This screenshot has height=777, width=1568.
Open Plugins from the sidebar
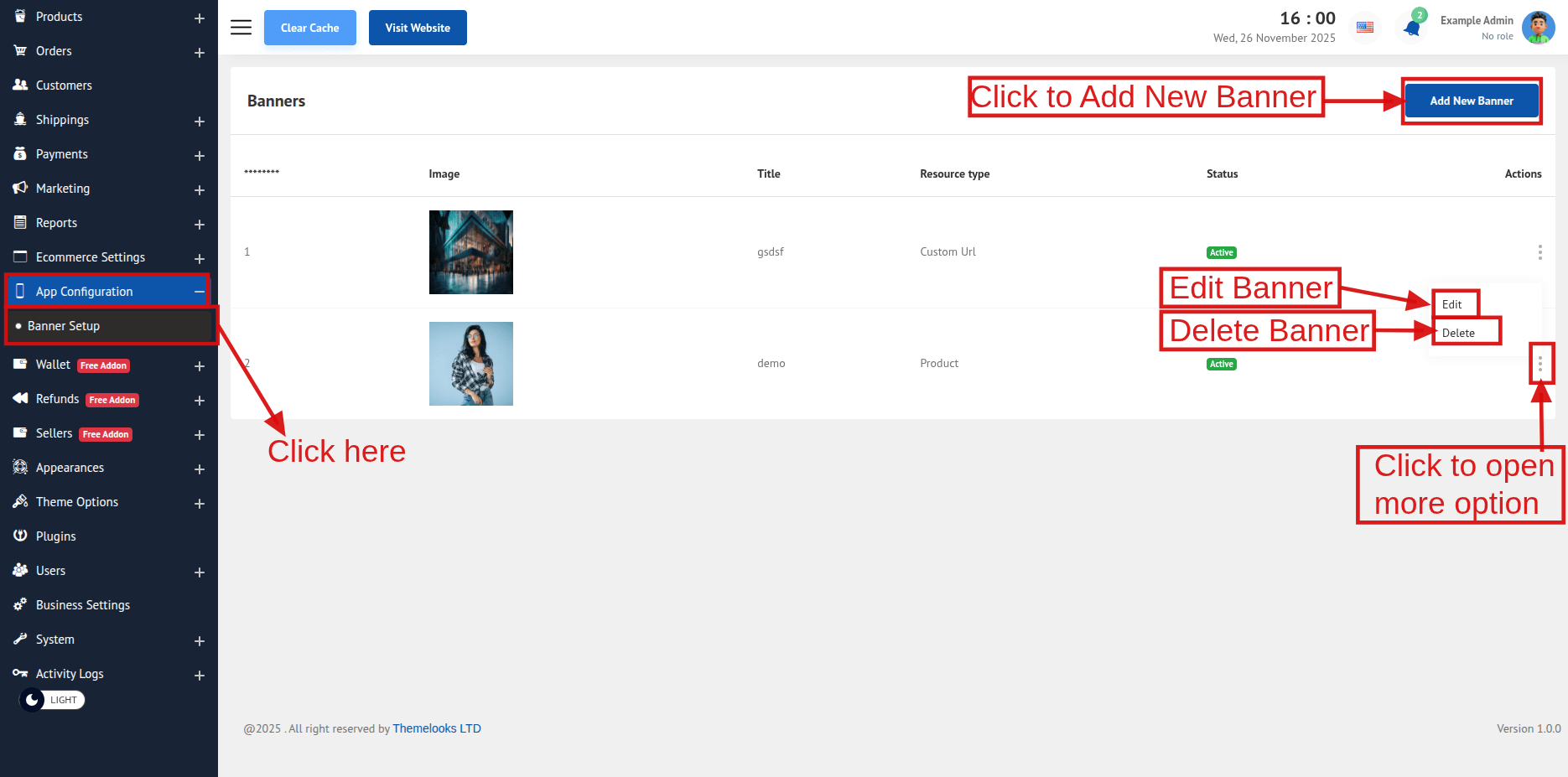(55, 536)
